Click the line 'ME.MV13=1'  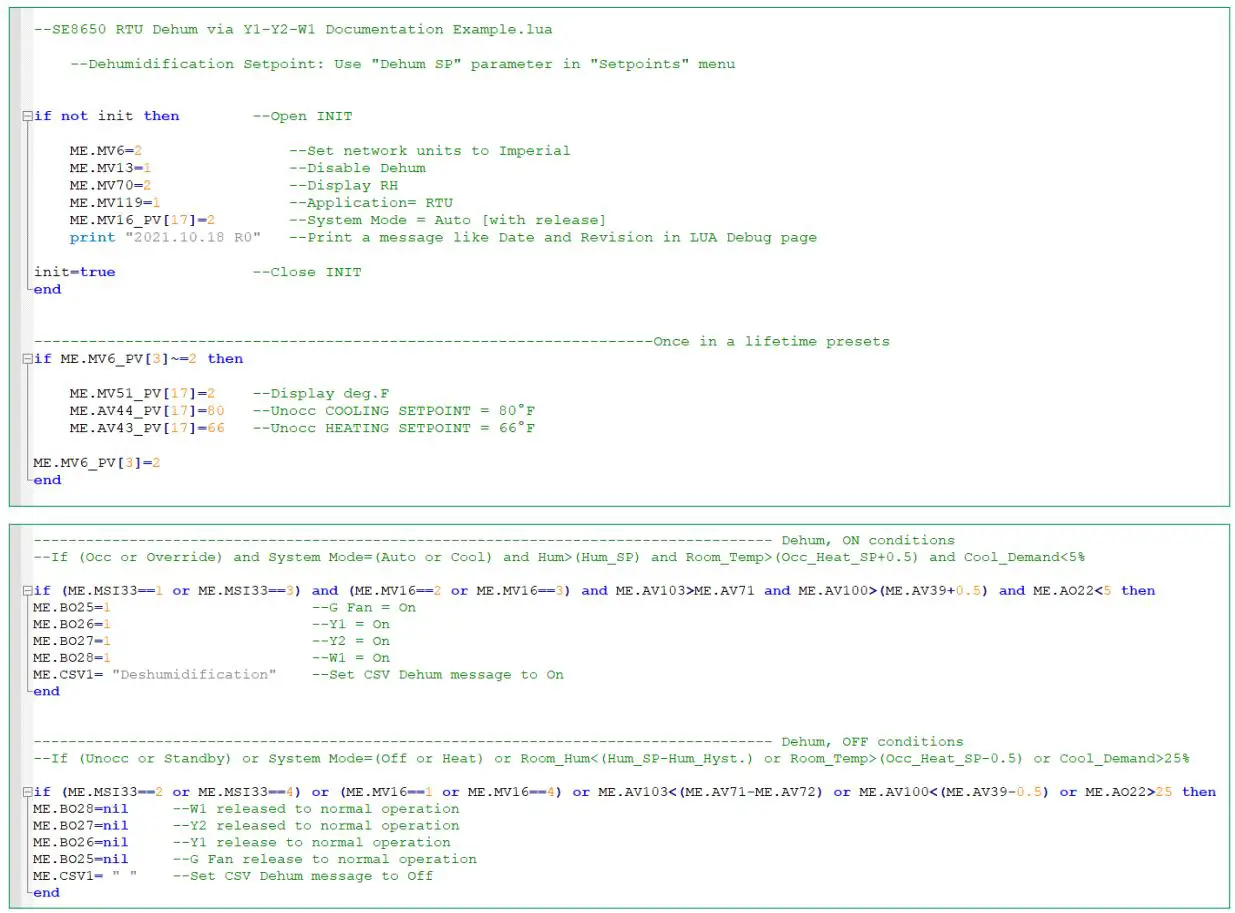(110, 168)
